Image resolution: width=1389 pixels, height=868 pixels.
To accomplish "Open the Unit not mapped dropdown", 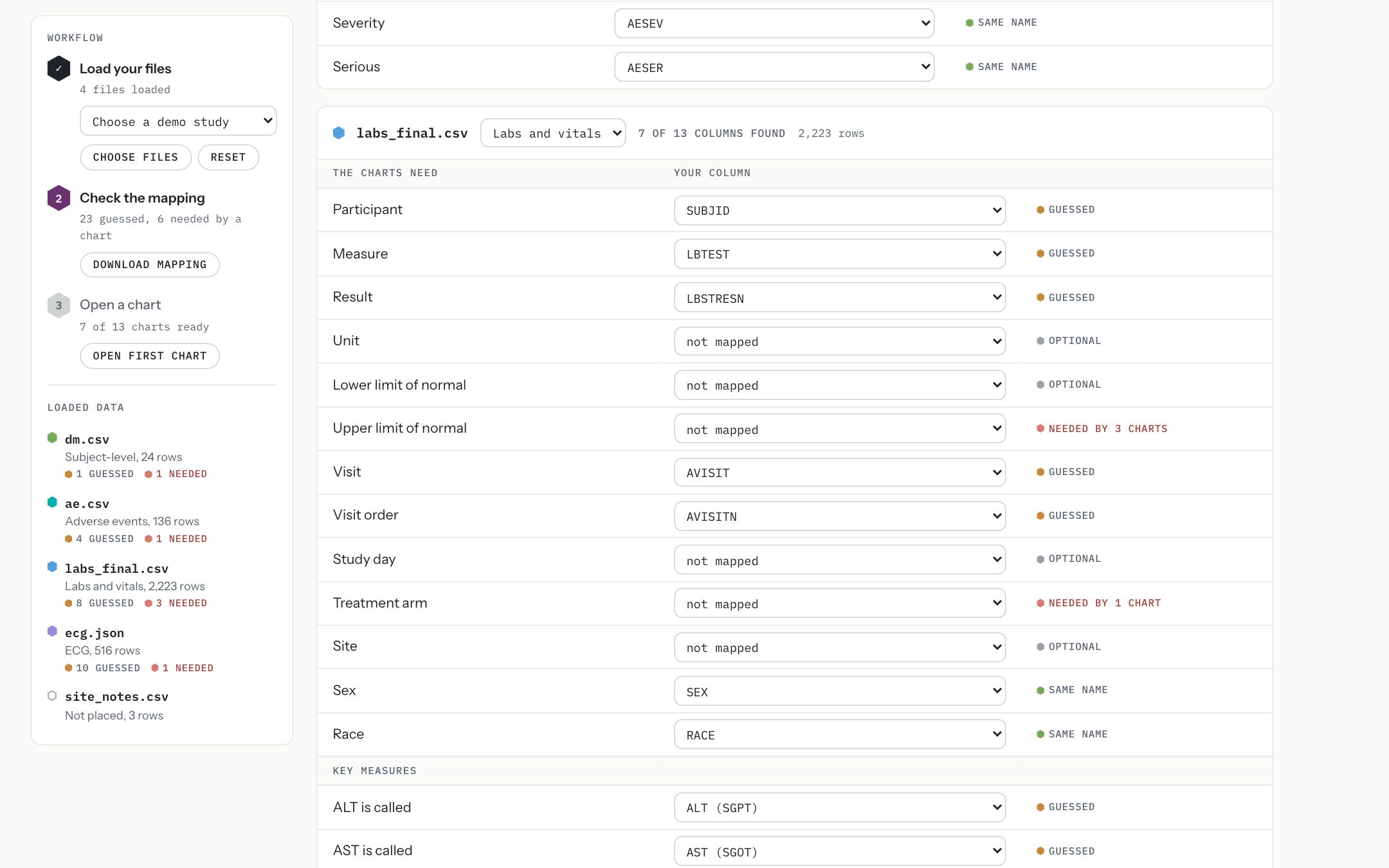I will 840,341.
